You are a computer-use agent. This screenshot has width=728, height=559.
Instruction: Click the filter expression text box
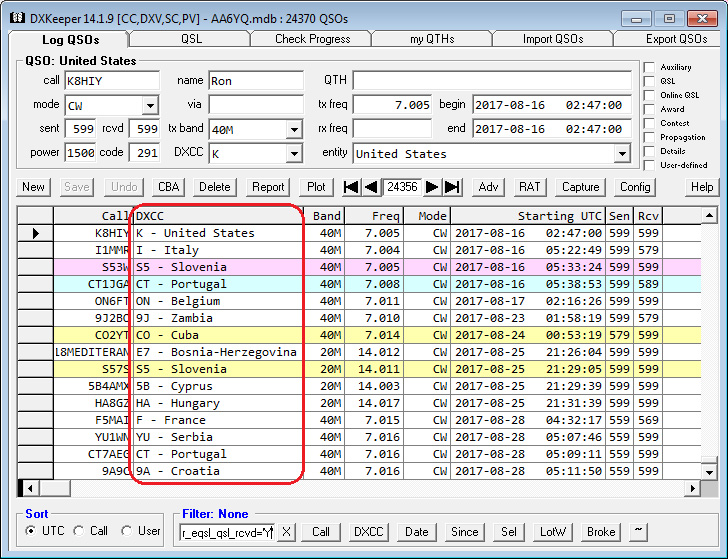[227, 533]
